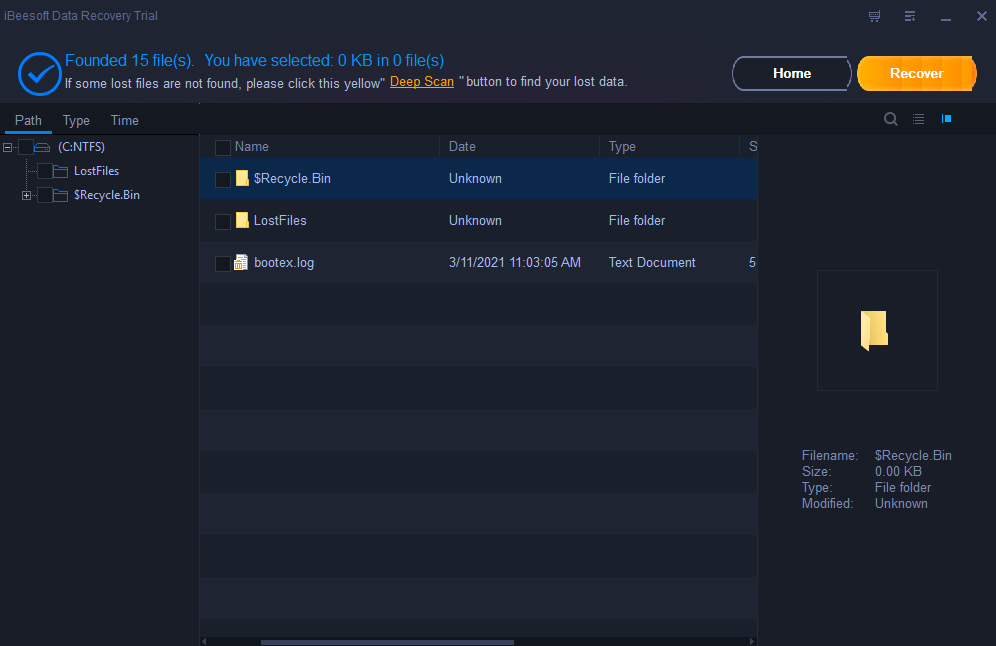The width and height of the screenshot is (996, 646).
Task: Expand the $Recycle.Bin tree node
Action: point(26,196)
